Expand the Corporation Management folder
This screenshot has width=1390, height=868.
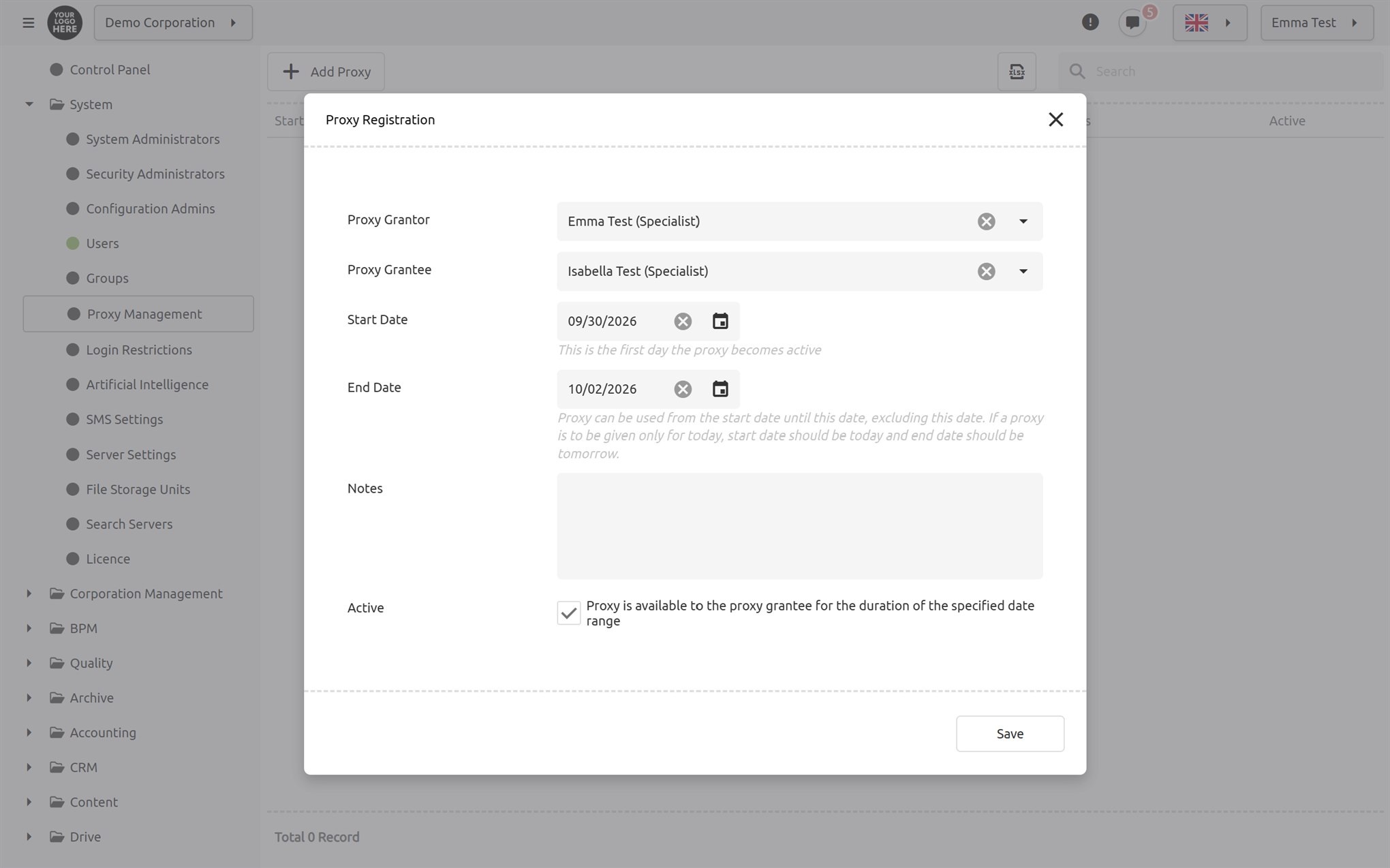[29, 593]
